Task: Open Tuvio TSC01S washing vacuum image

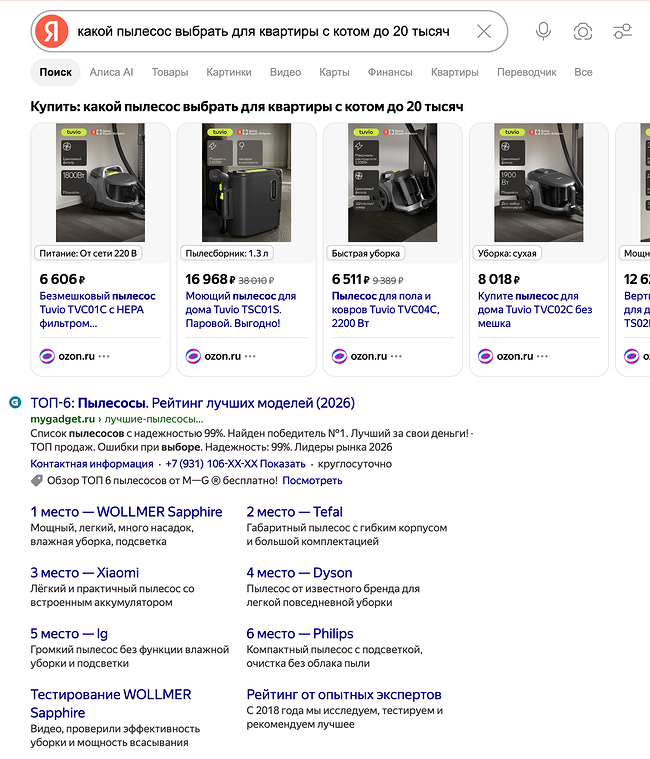Action: point(246,182)
